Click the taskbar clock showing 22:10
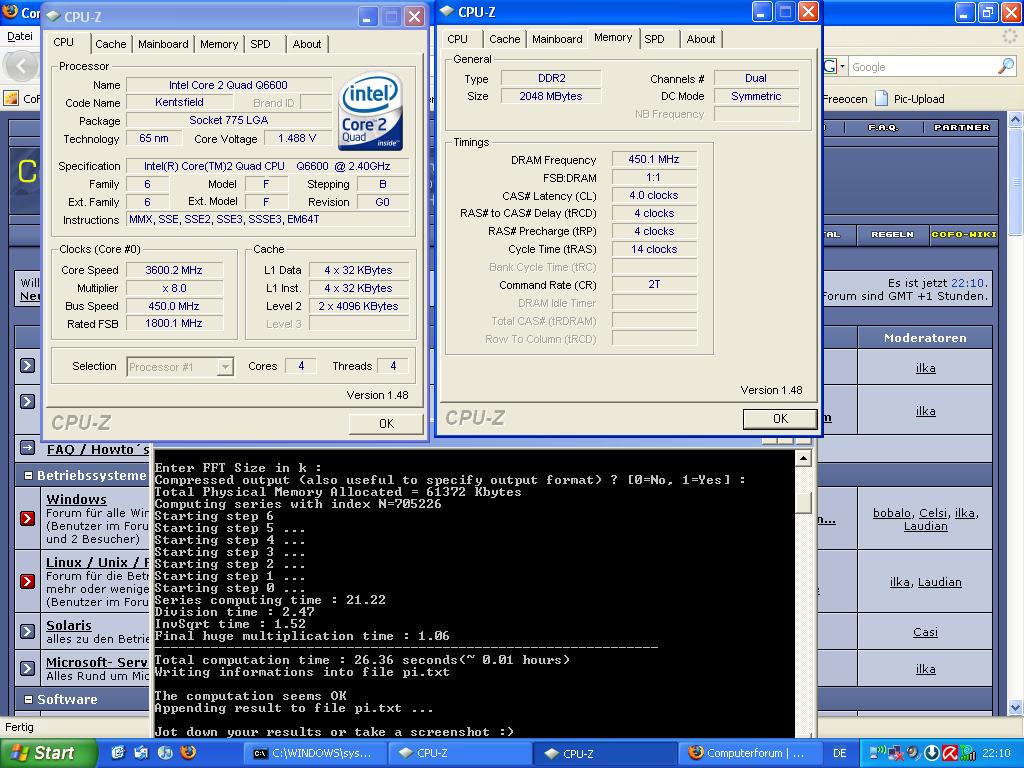The image size is (1024, 768). tap(996, 753)
